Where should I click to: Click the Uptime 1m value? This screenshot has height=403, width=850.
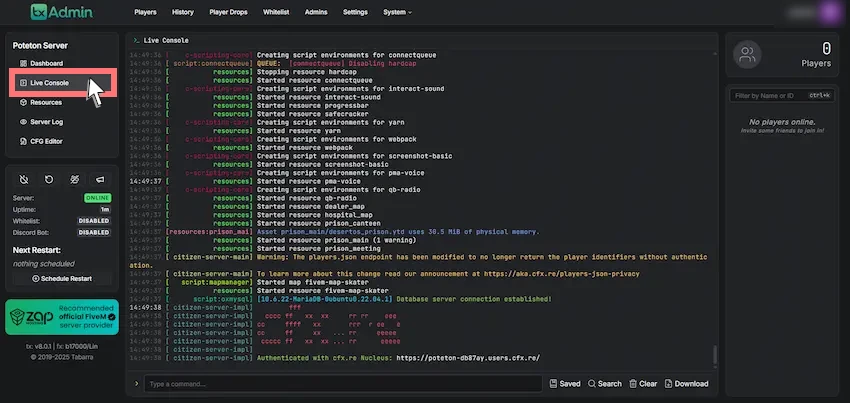pyautogui.click(x=105, y=209)
